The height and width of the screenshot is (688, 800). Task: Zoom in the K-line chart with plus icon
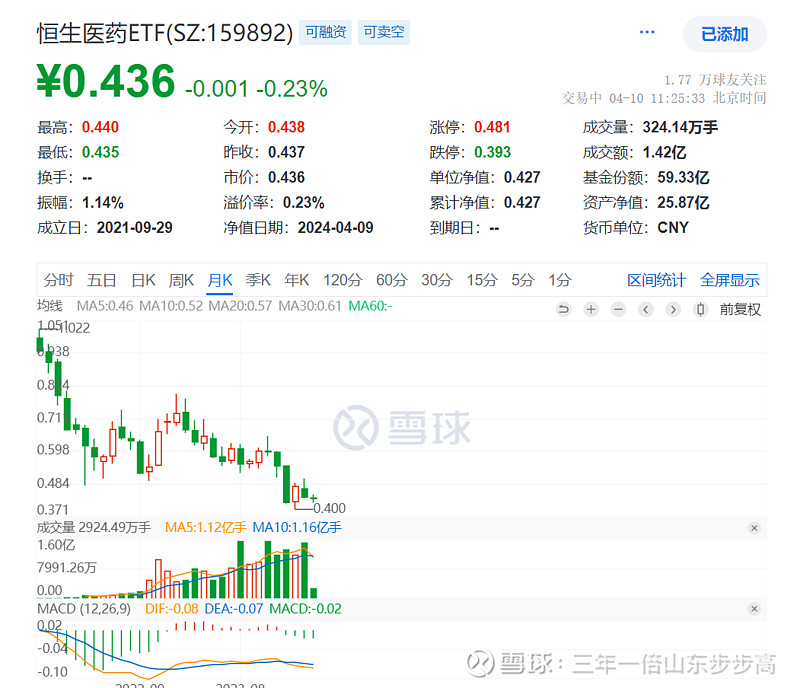tap(591, 309)
